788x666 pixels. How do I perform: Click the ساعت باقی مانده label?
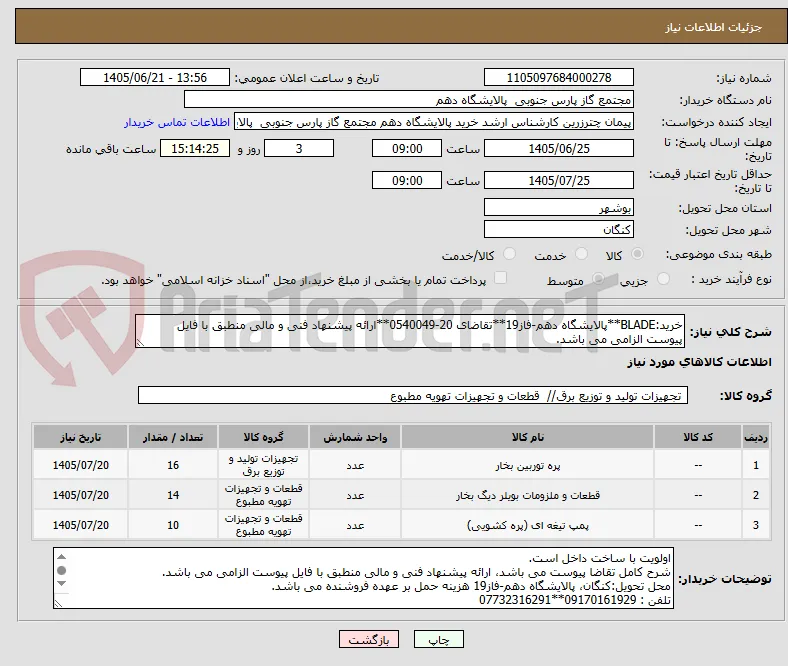pos(111,149)
